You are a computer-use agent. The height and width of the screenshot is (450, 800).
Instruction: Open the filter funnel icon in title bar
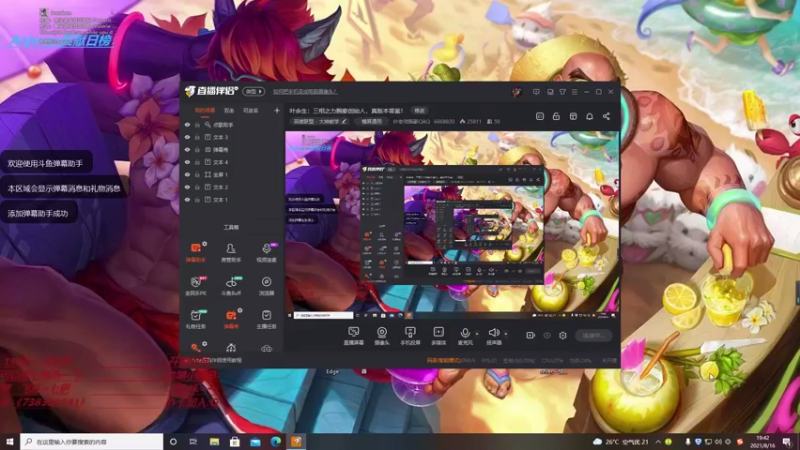click(x=562, y=92)
